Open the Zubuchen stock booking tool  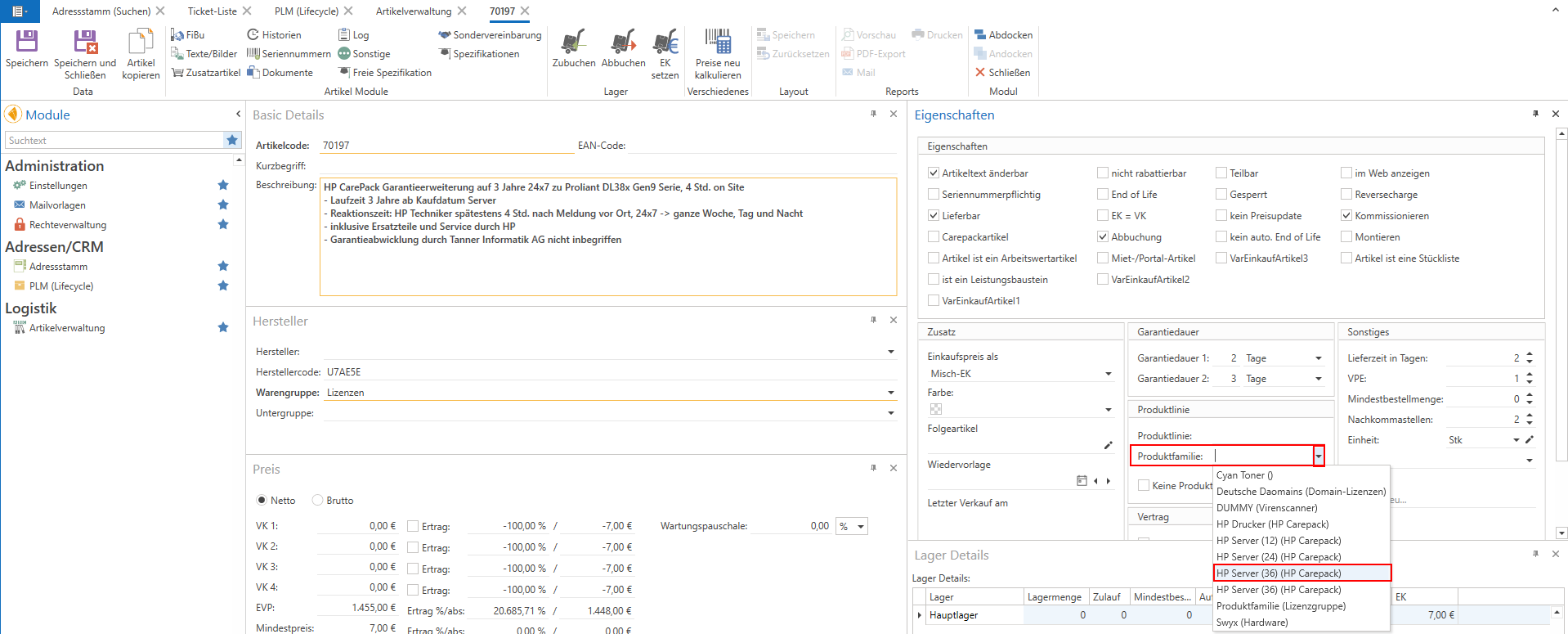573,43
